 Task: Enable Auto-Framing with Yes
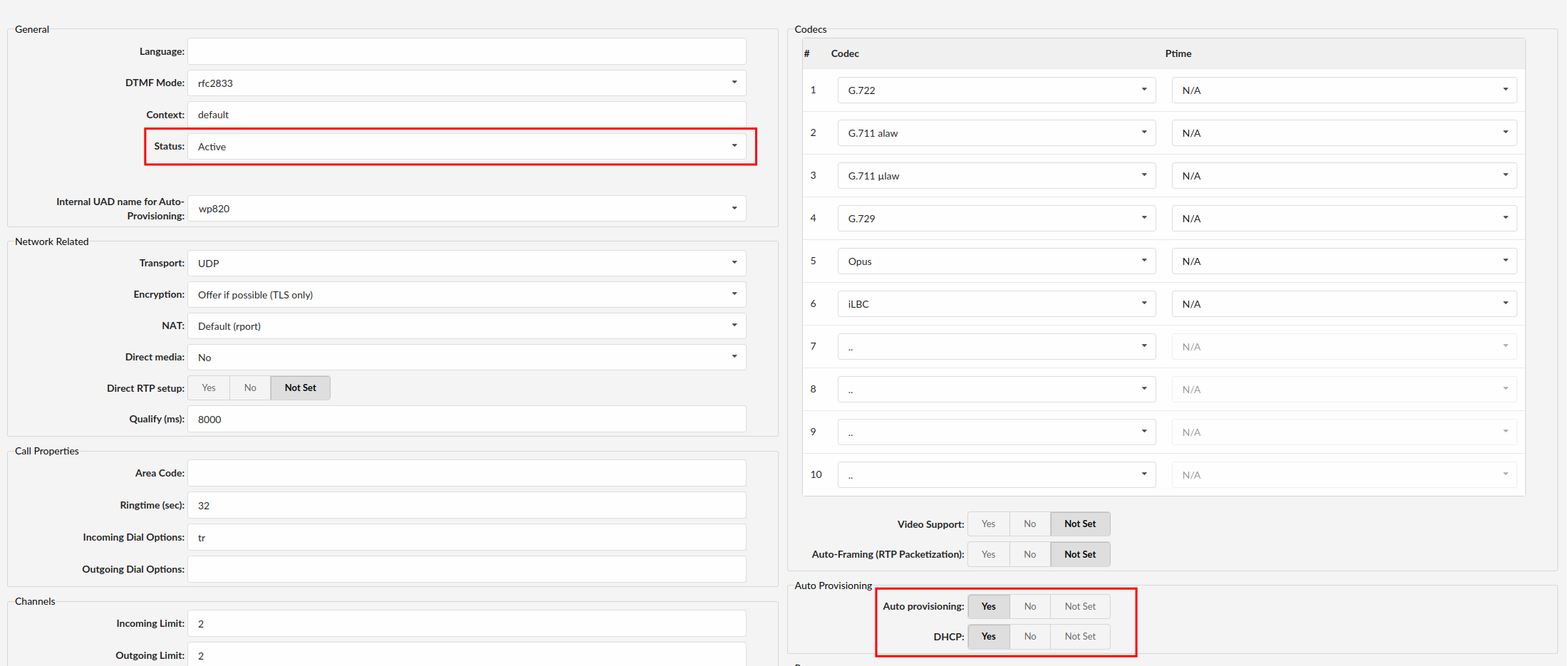pos(988,555)
